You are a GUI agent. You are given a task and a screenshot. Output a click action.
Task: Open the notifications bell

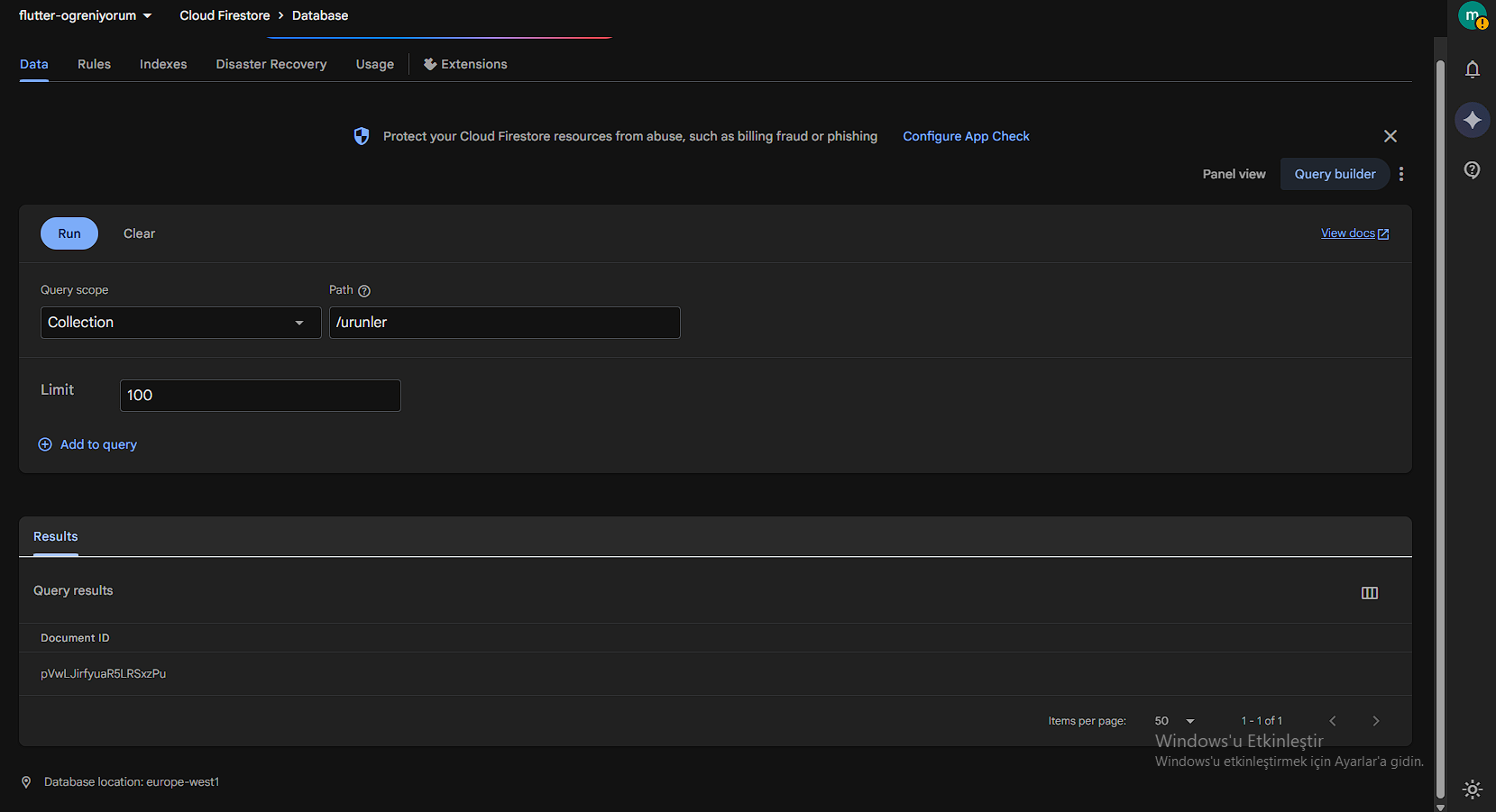(1473, 69)
